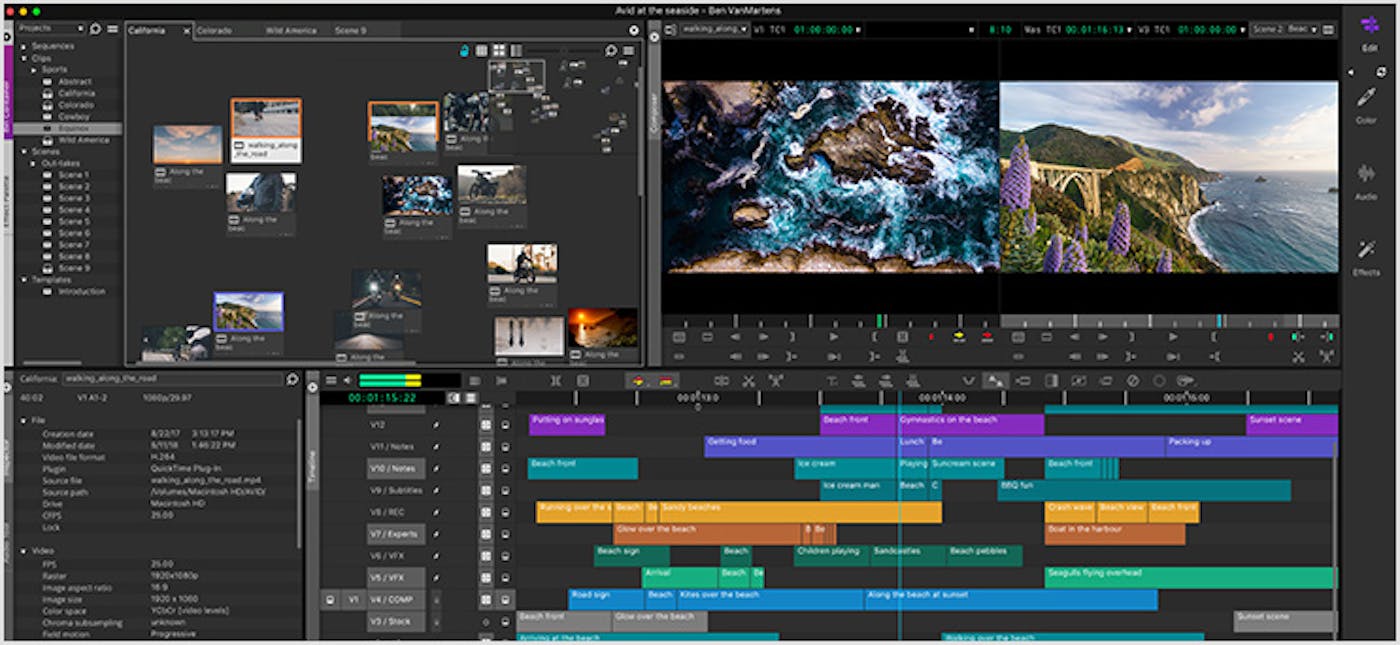
Task: Switch bin to script view icon
Action: pyautogui.click(x=516, y=50)
